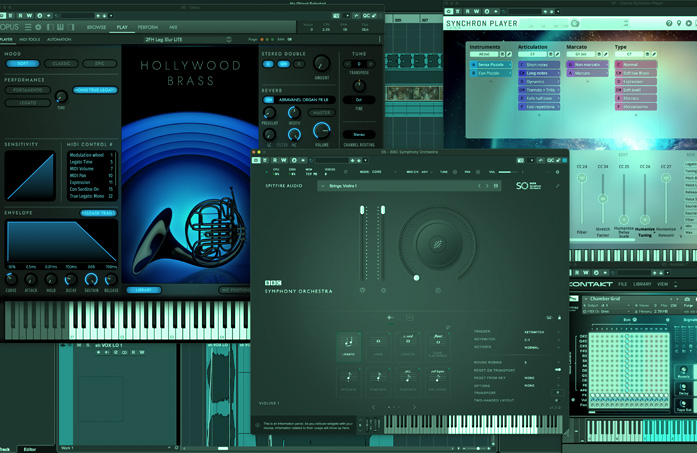Expand the Spitfire preset dropdown chevron

[x=323, y=186]
